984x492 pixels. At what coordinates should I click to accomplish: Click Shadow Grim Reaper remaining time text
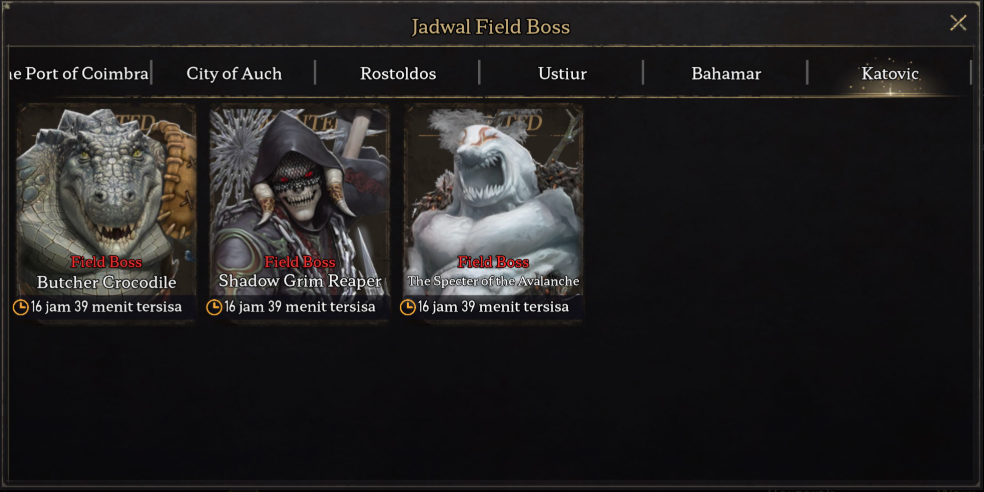click(x=300, y=307)
